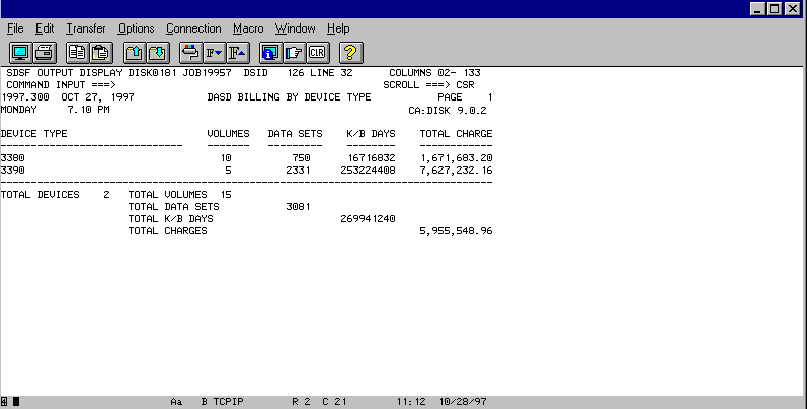The image size is (807, 409).
Task: Open the Help menu
Action: click(x=338, y=29)
